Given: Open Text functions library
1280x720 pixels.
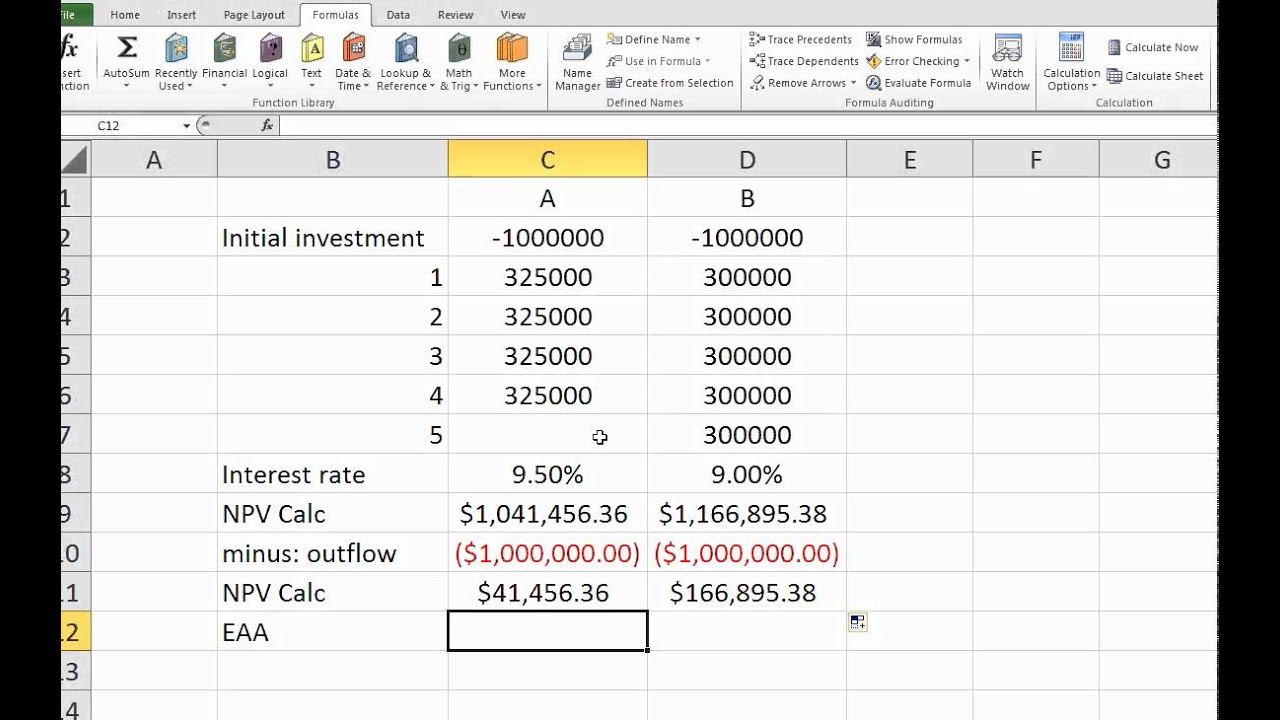Looking at the screenshot, I should pyautogui.click(x=312, y=62).
